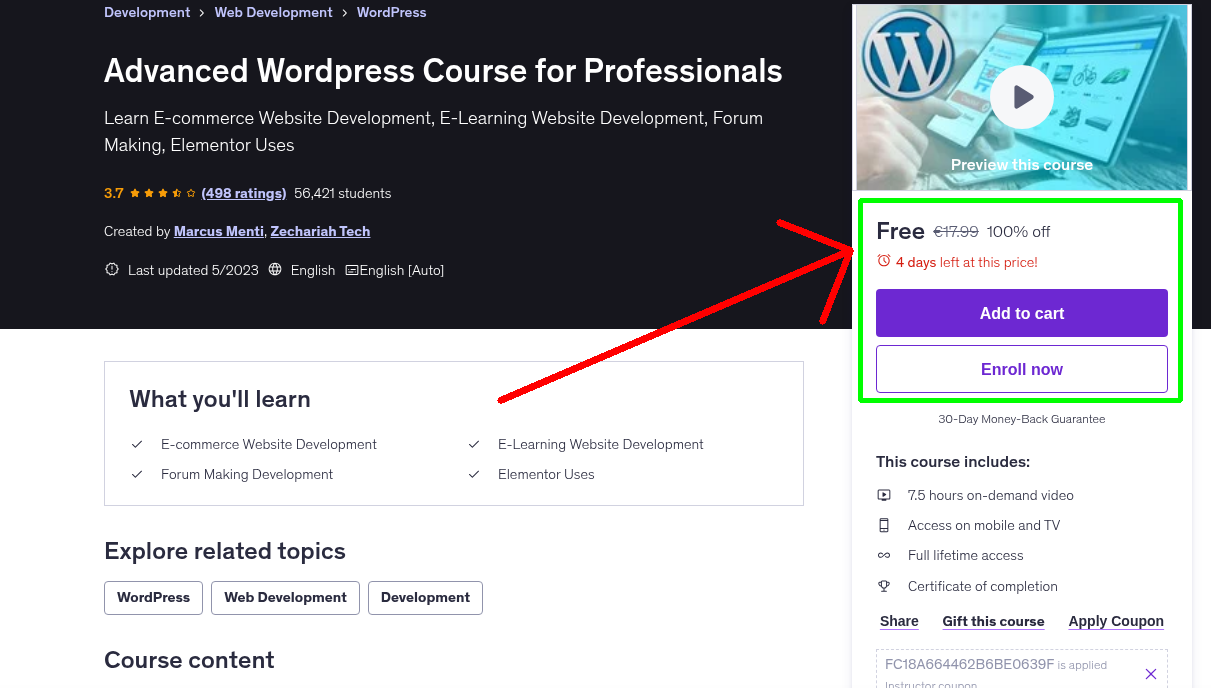Click the checkmark beside Forum Making Development

pos(137,474)
